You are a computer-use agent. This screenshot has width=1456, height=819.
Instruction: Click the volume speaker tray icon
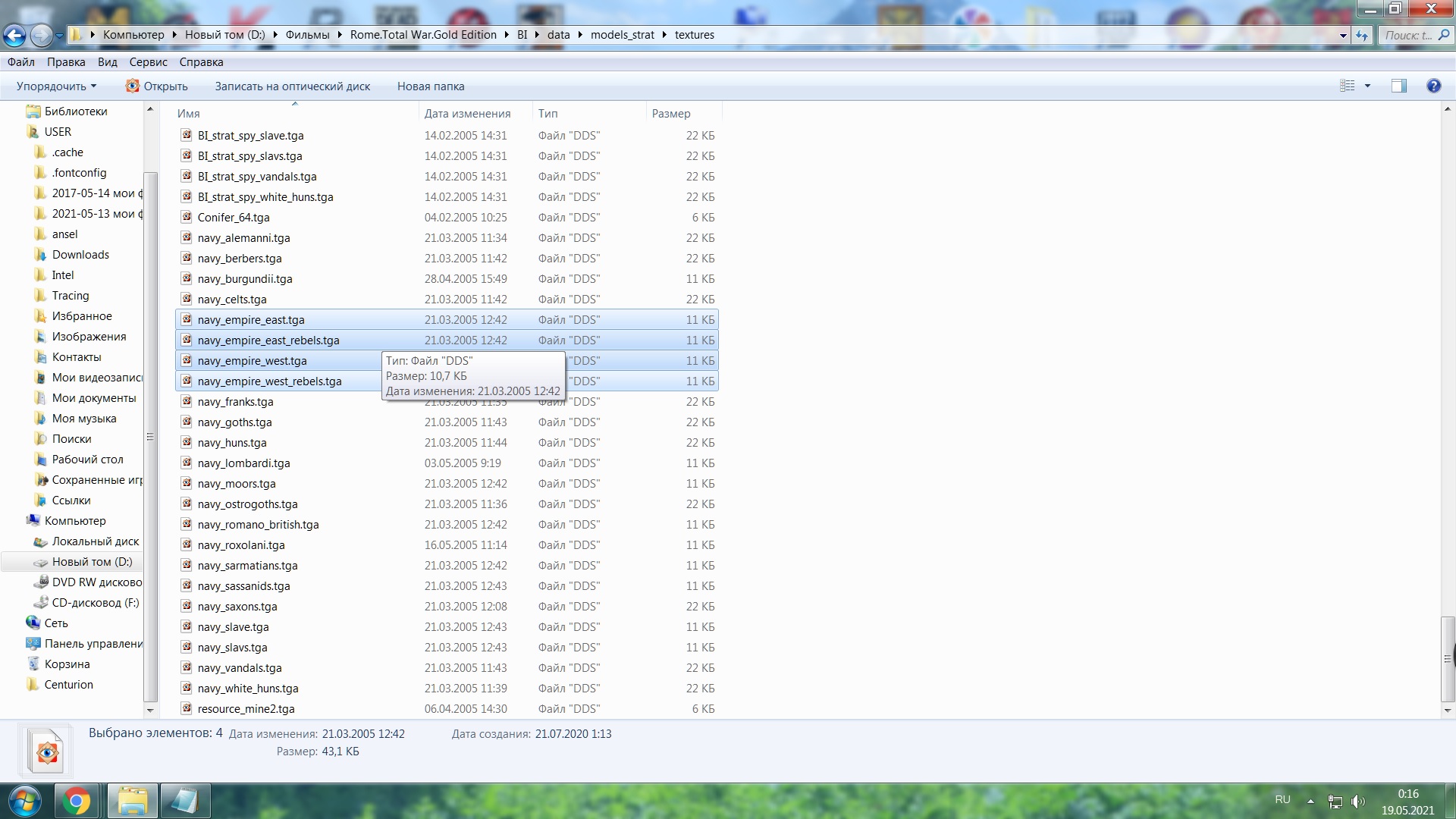pos(1357,801)
